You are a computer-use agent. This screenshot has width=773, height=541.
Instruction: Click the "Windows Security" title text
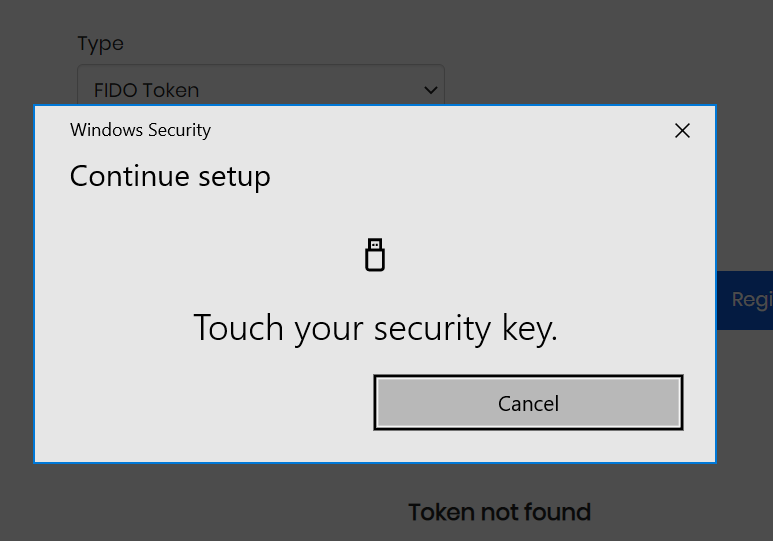pyautogui.click(x=140, y=130)
